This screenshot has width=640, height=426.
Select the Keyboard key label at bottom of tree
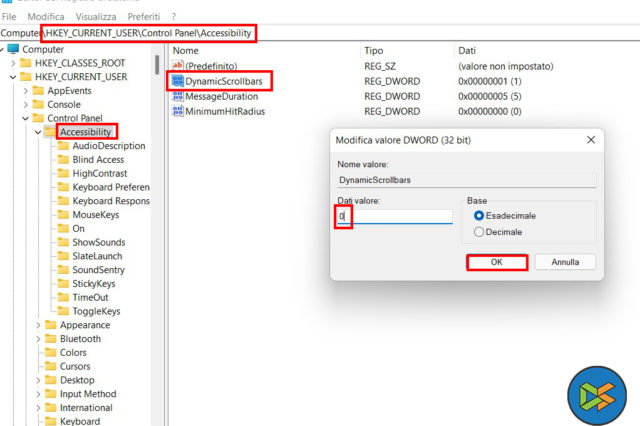80,421
